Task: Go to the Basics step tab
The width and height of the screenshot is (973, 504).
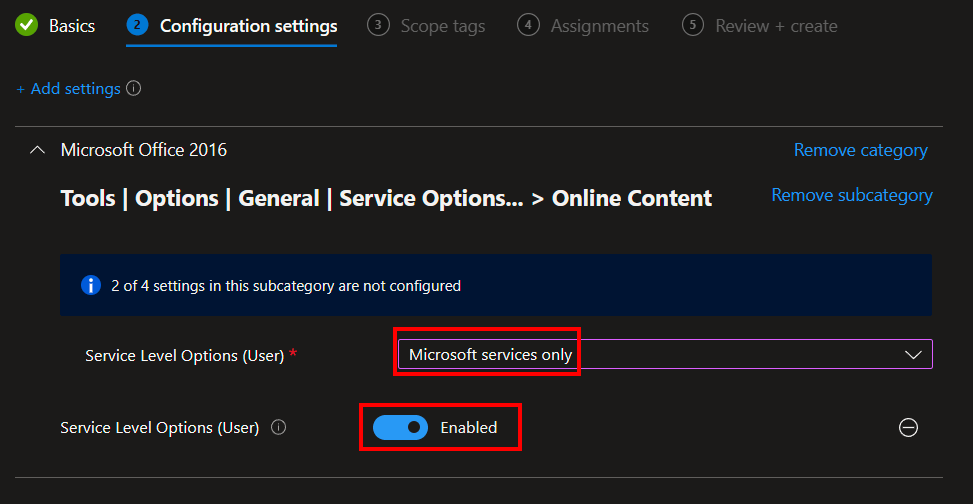Action: click(72, 25)
